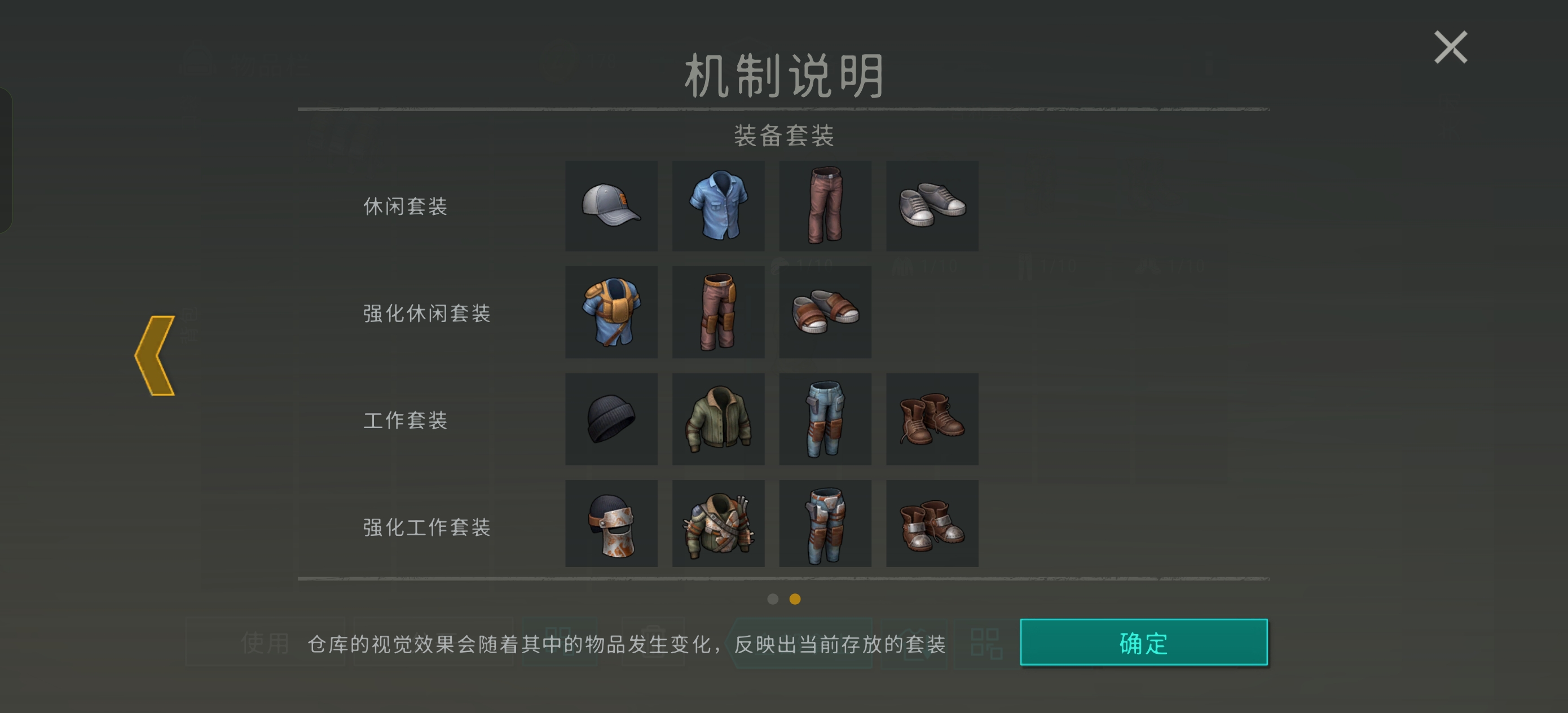Select the black beanie hat icon

pos(611,419)
